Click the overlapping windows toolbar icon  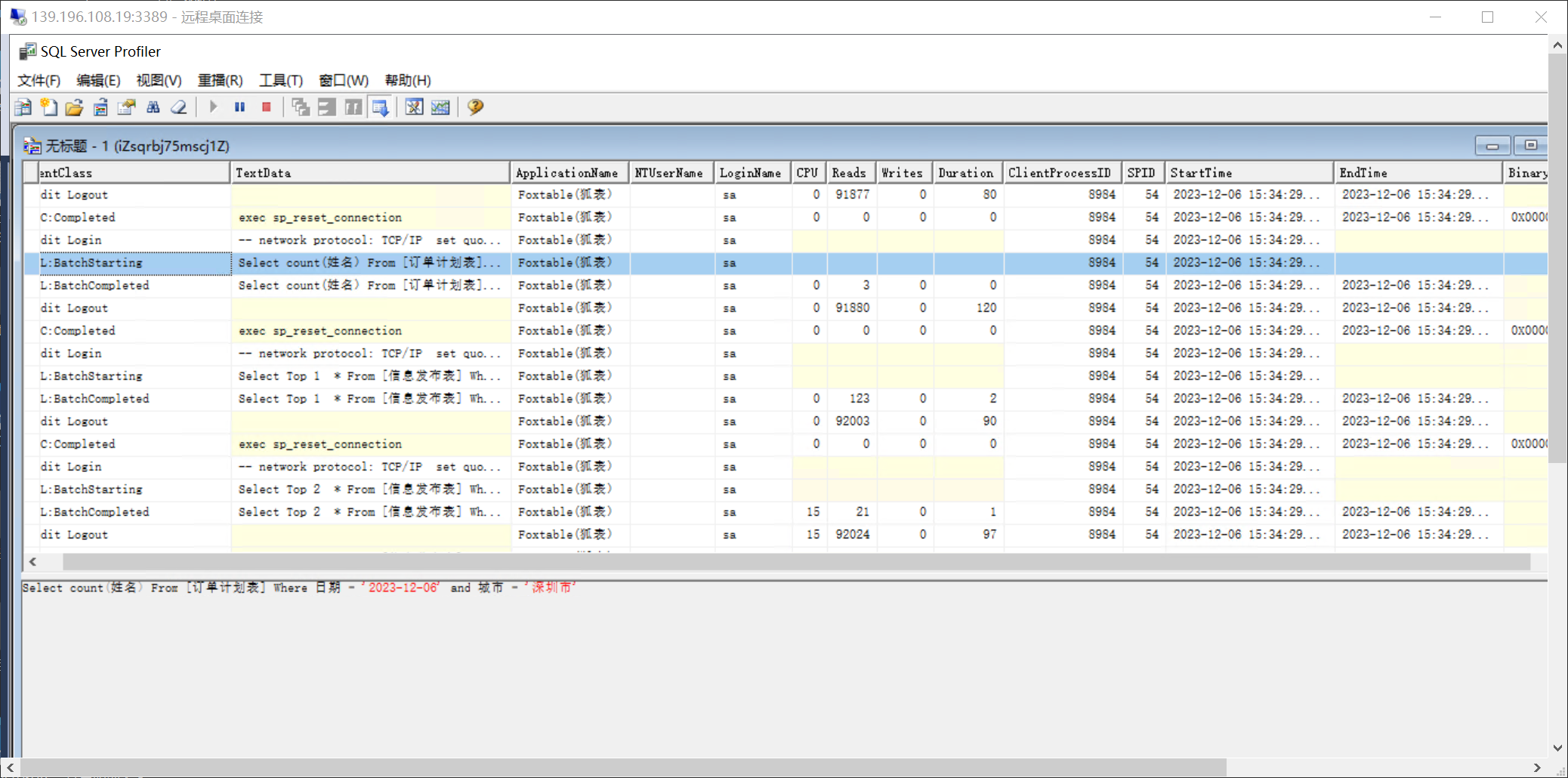coord(301,107)
